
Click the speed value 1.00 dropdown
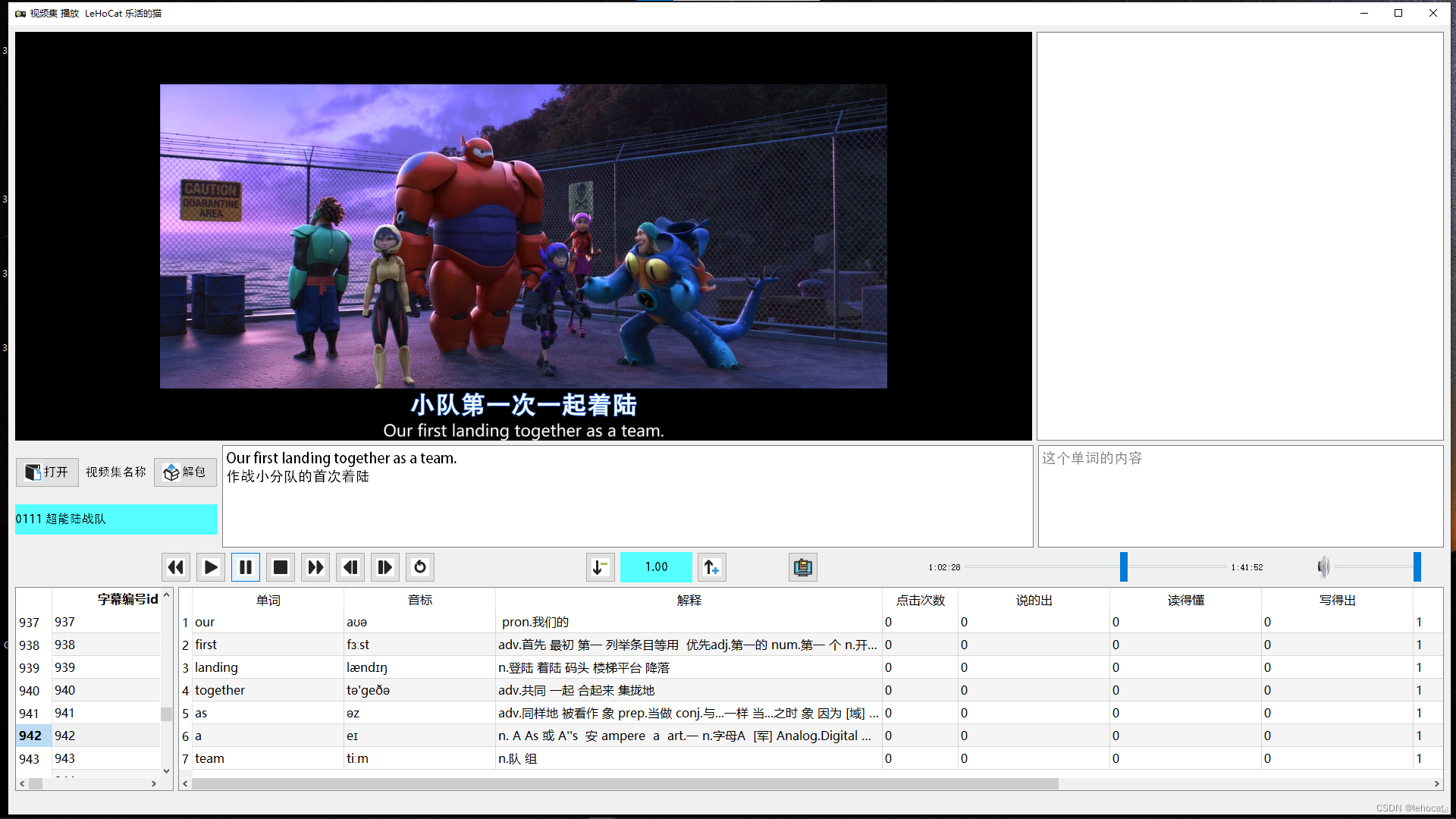(x=655, y=567)
